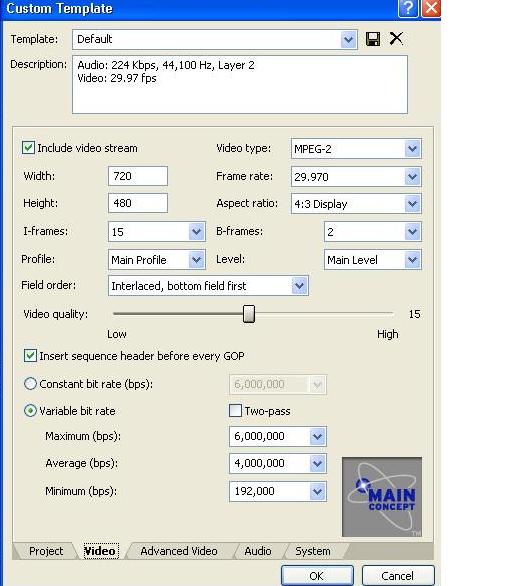Click into the Width input field

tap(138, 176)
